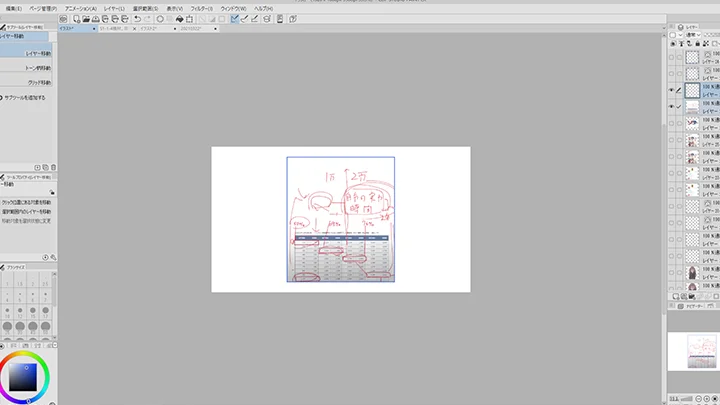Select the topmost layer thumbnail
This screenshot has width=720, height=405.
tap(692, 57)
